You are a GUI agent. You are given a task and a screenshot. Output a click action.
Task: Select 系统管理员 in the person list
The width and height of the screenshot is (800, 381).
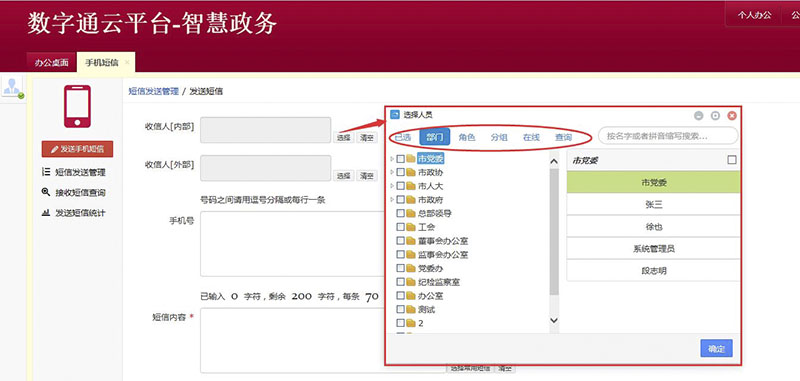[x=653, y=248]
